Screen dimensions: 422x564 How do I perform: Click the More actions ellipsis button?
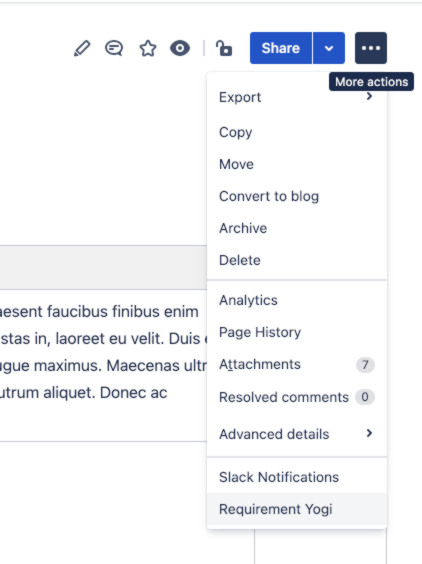[371, 48]
